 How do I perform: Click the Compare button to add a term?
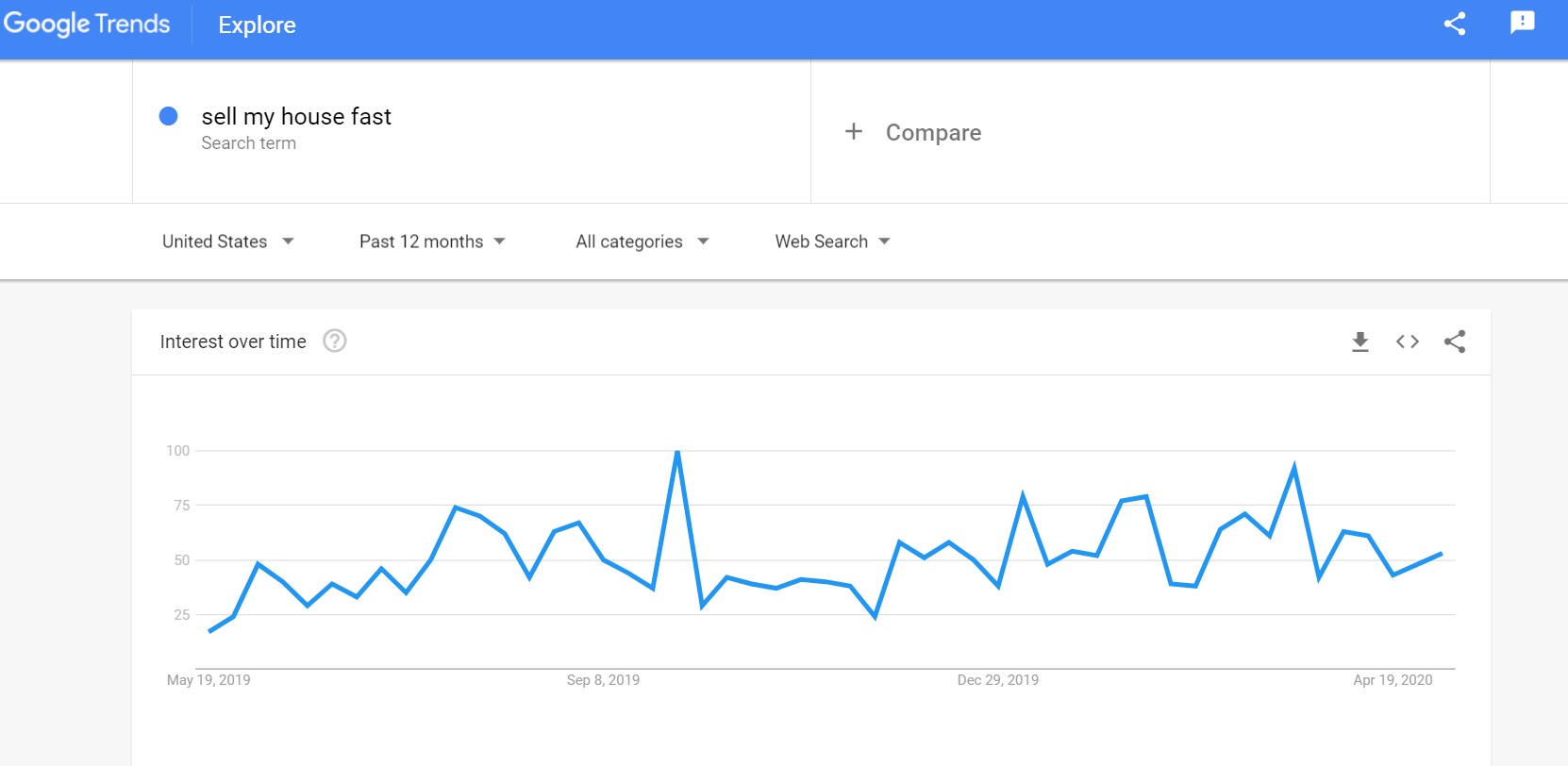[933, 132]
